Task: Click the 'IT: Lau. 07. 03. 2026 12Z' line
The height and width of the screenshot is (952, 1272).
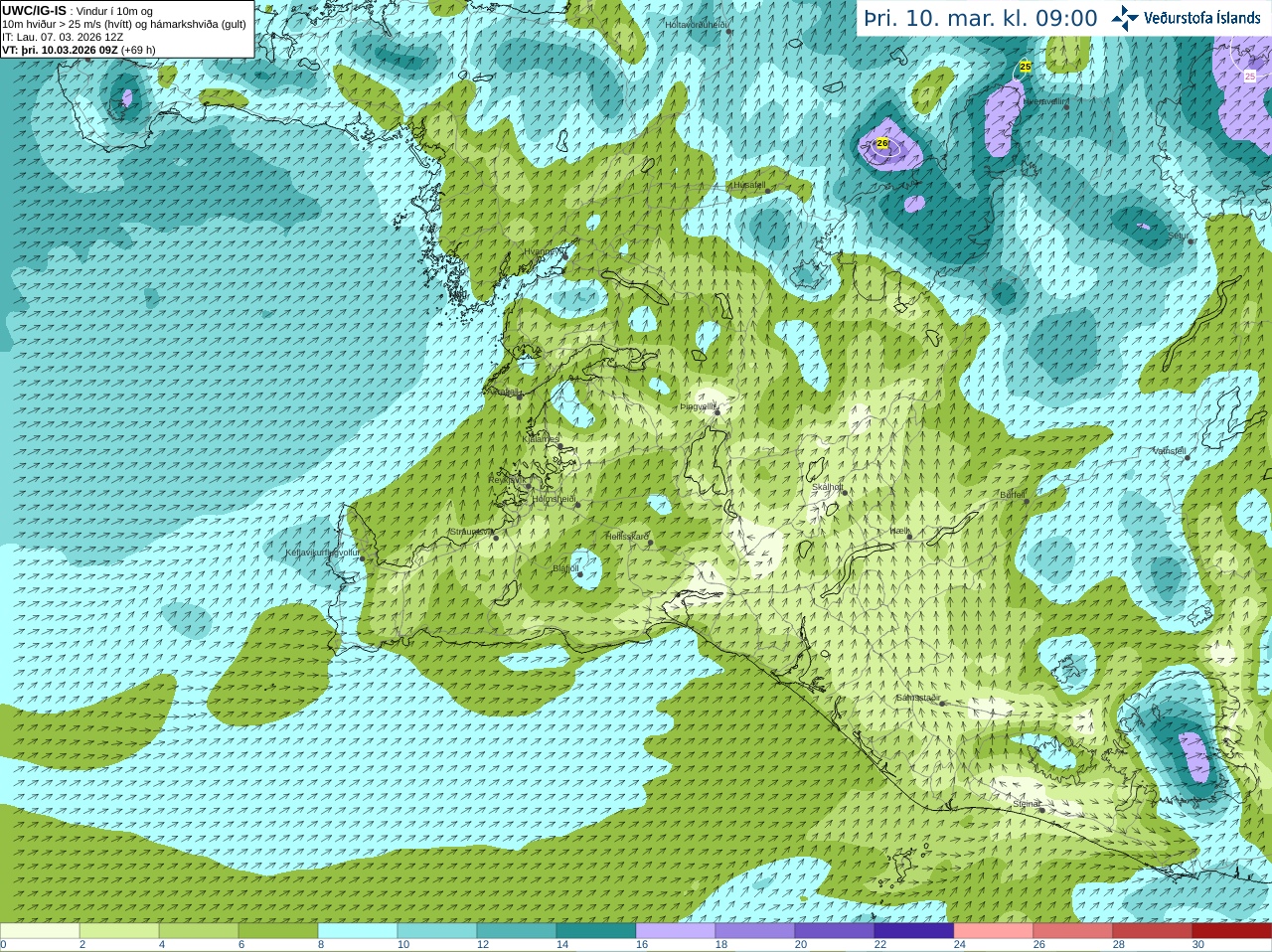Action: point(63,37)
